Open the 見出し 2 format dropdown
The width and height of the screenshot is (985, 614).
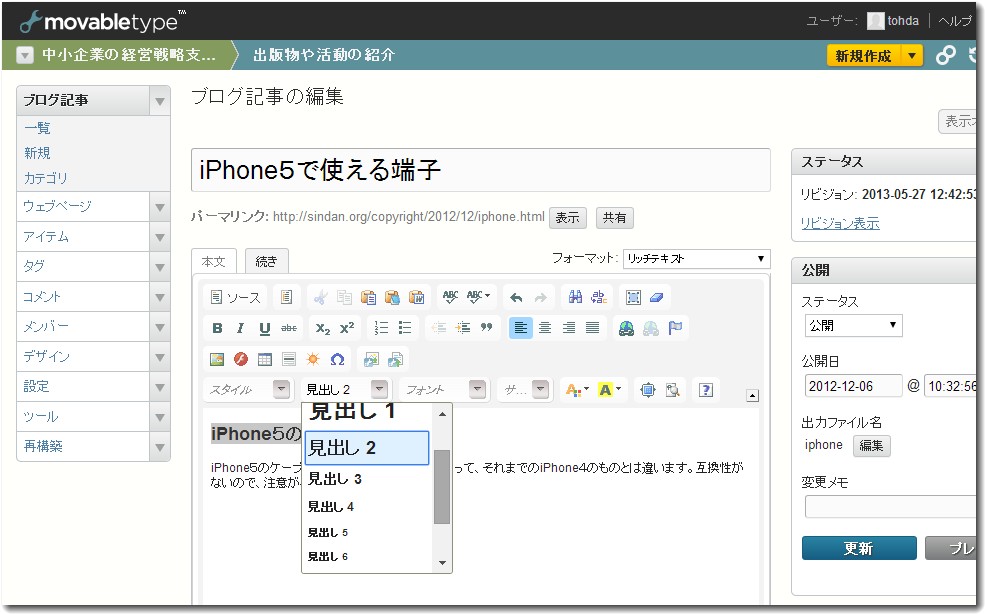click(345, 390)
